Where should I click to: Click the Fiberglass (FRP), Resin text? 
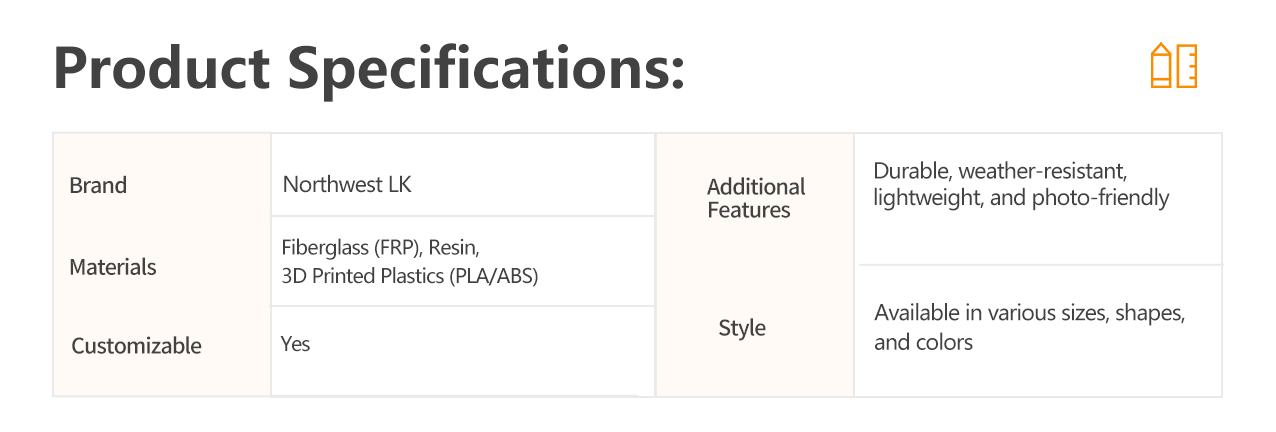click(388, 248)
